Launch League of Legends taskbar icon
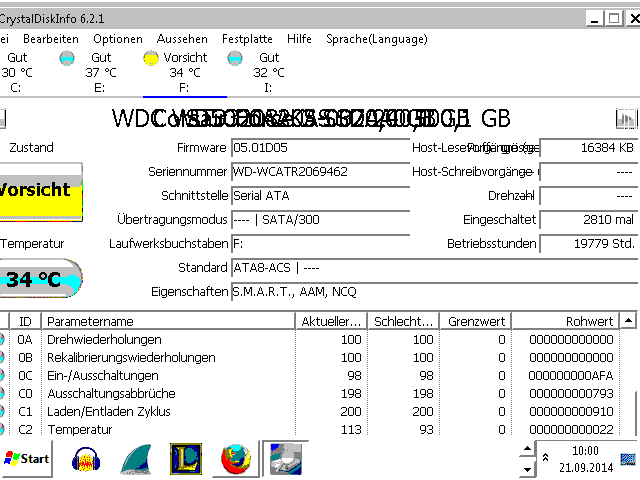Image resolution: width=640 pixels, height=480 pixels. [186, 459]
